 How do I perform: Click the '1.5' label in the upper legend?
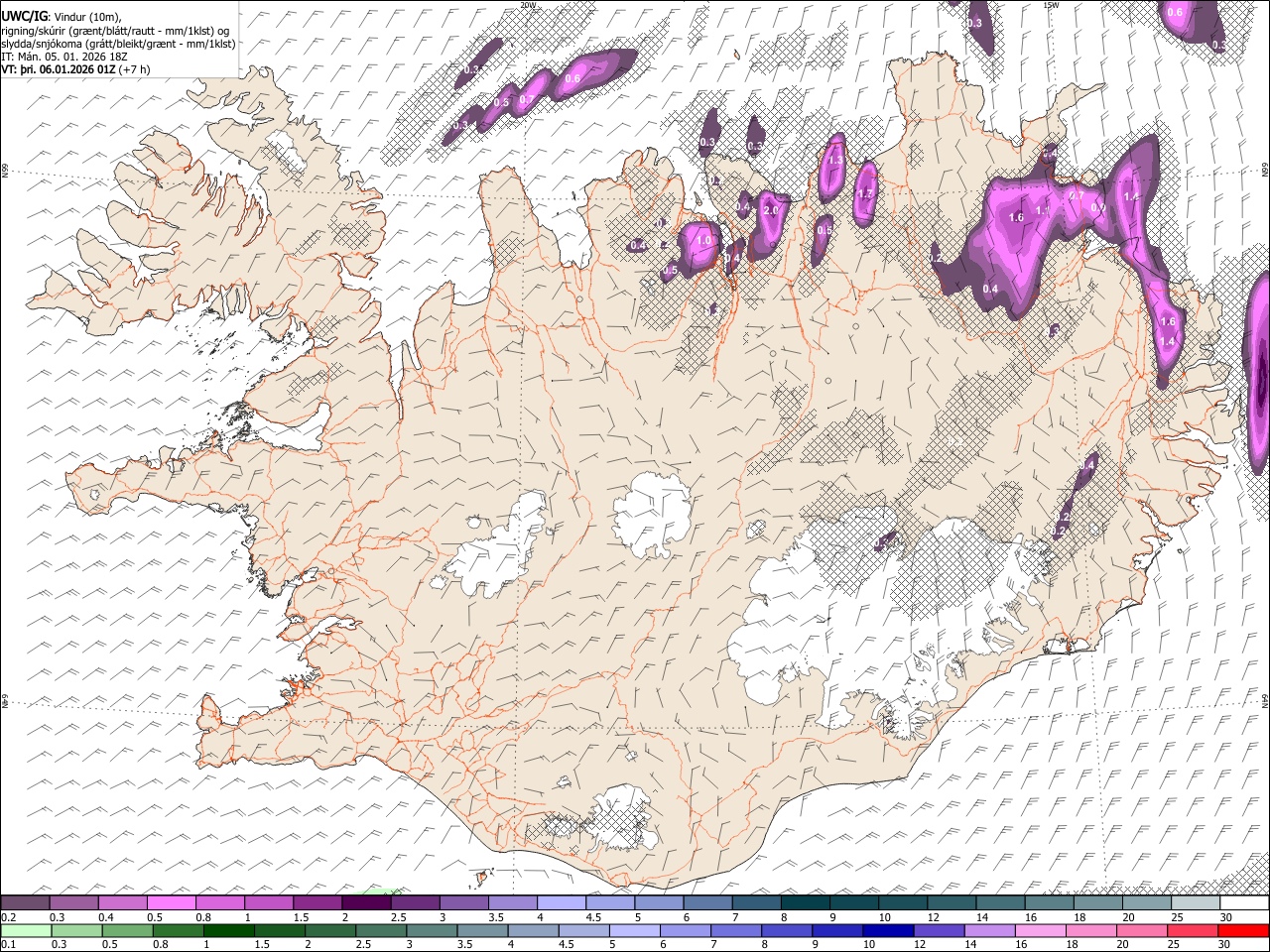click(x=300, y=917)
